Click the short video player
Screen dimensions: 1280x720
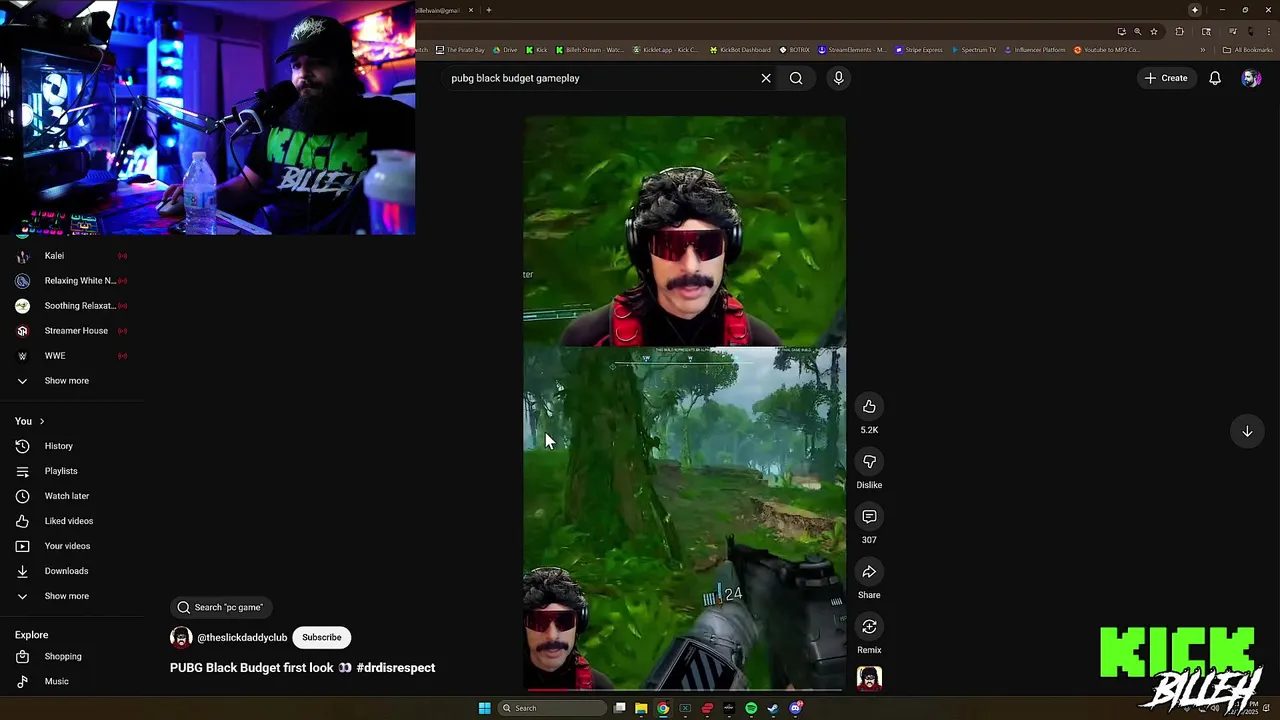(x=684, y=403)
